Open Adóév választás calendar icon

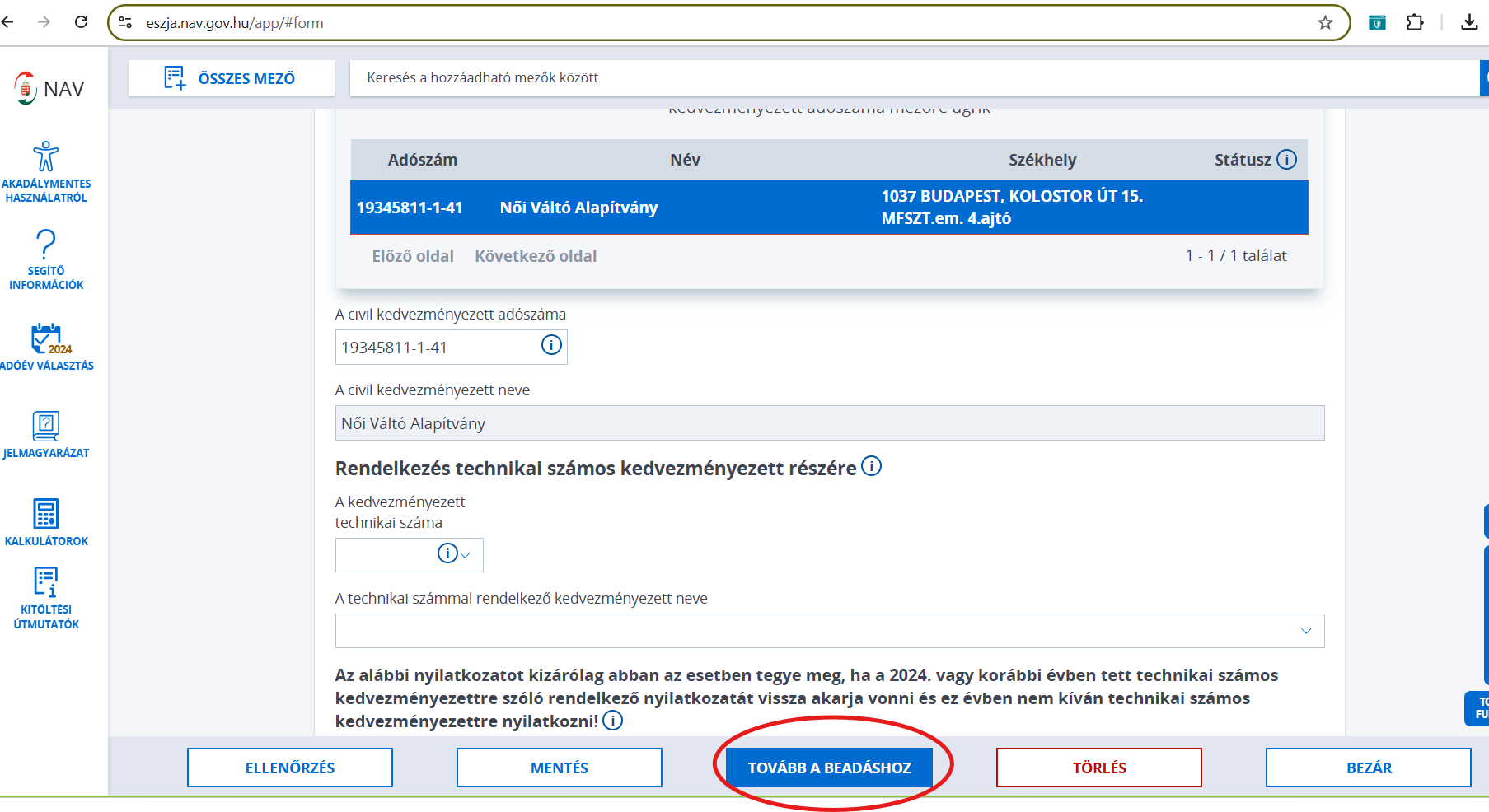tap(46, 338)
